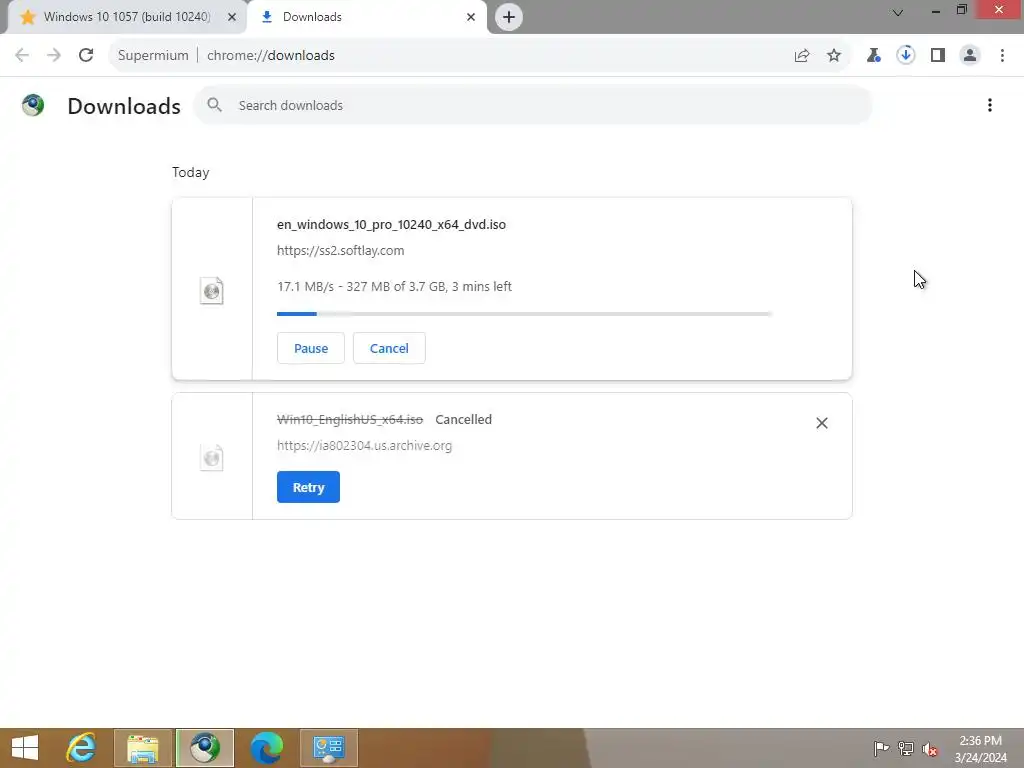1024x768 pixels.
Task: Open the Windows Start menu
Action: (x=25, y=748)
